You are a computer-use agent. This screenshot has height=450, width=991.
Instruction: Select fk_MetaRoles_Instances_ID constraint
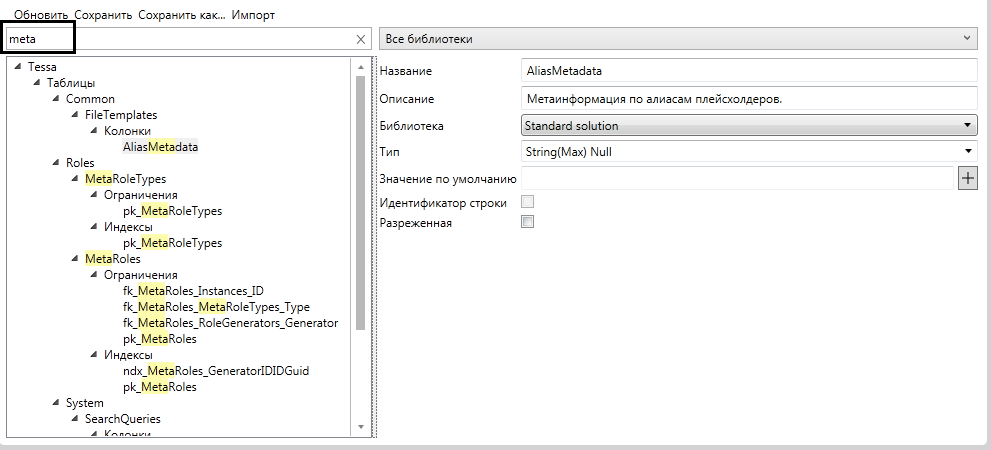coord(193,291)
